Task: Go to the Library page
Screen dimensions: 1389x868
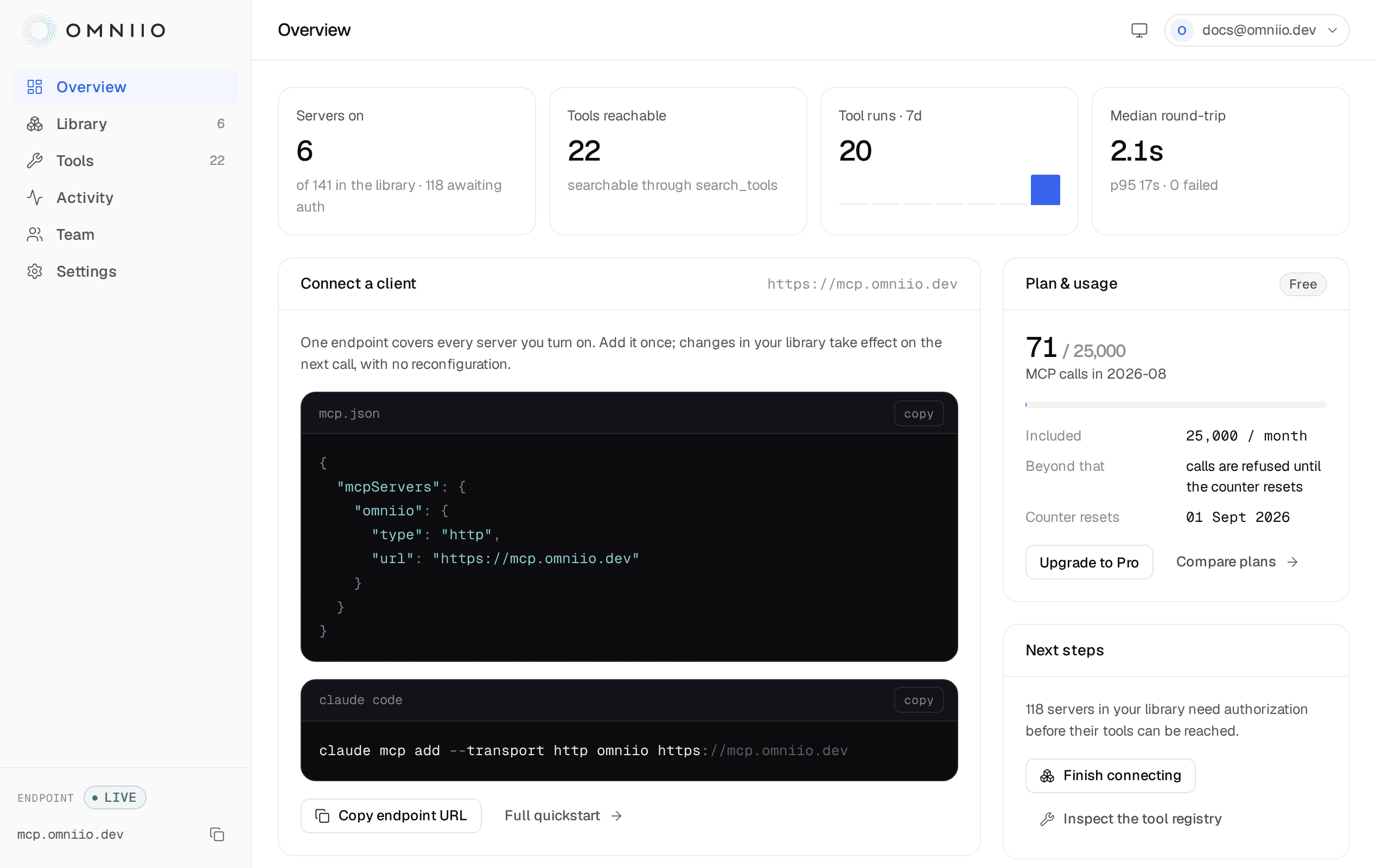Action: tap(125, 124)
